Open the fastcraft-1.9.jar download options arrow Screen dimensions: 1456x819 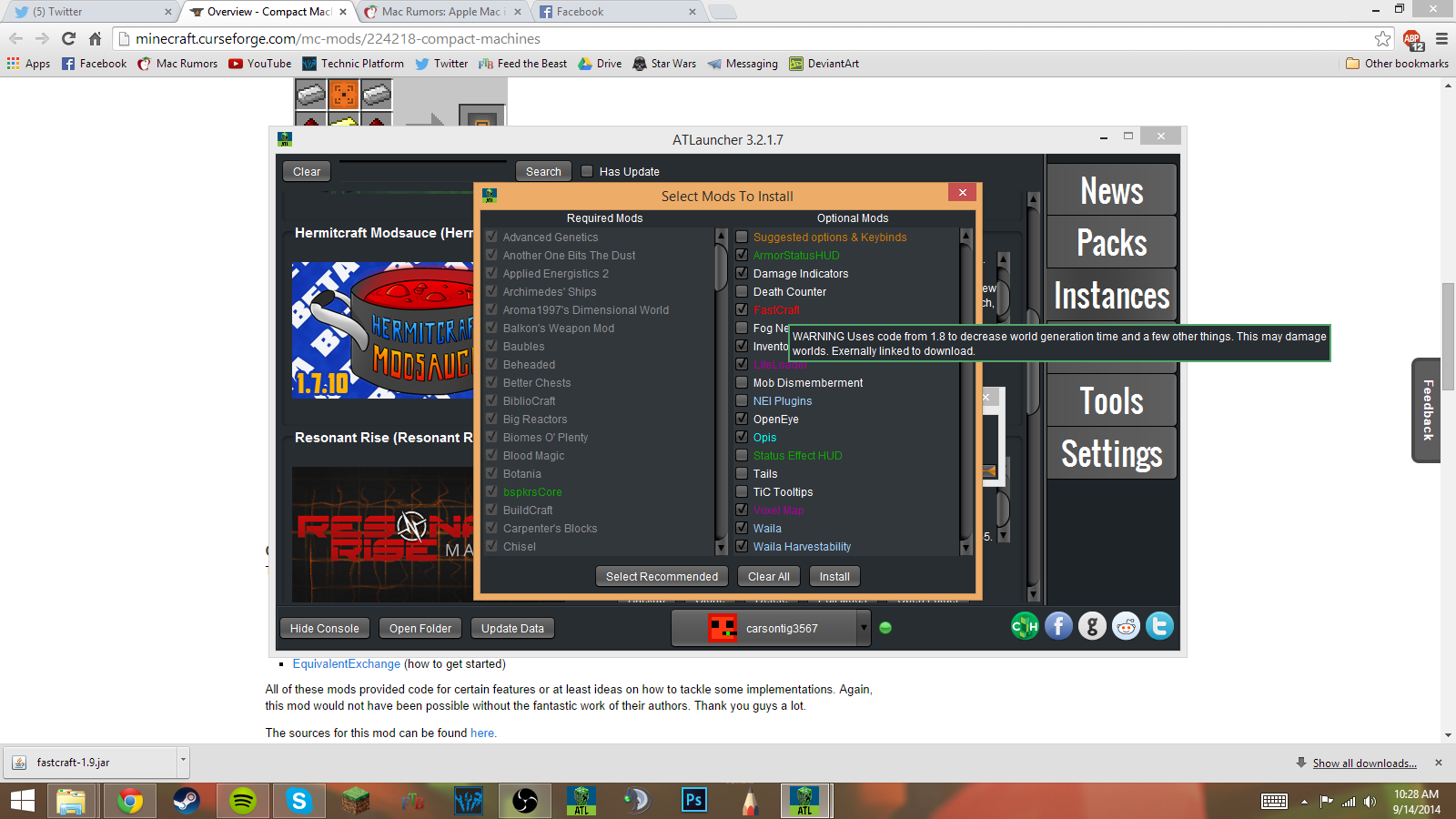183,759
